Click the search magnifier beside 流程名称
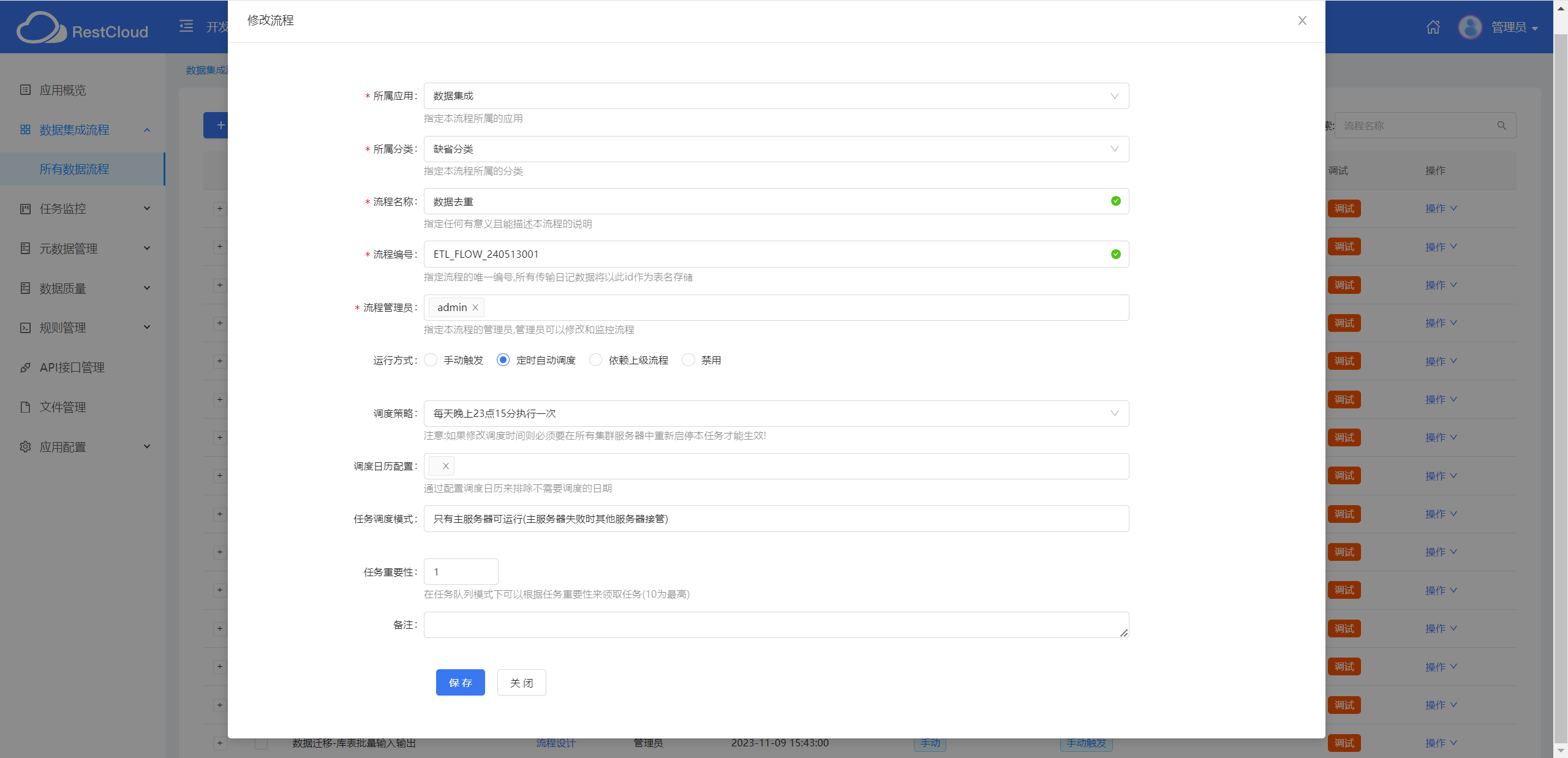This screenshot has height=758, width=1568. 1502,126
